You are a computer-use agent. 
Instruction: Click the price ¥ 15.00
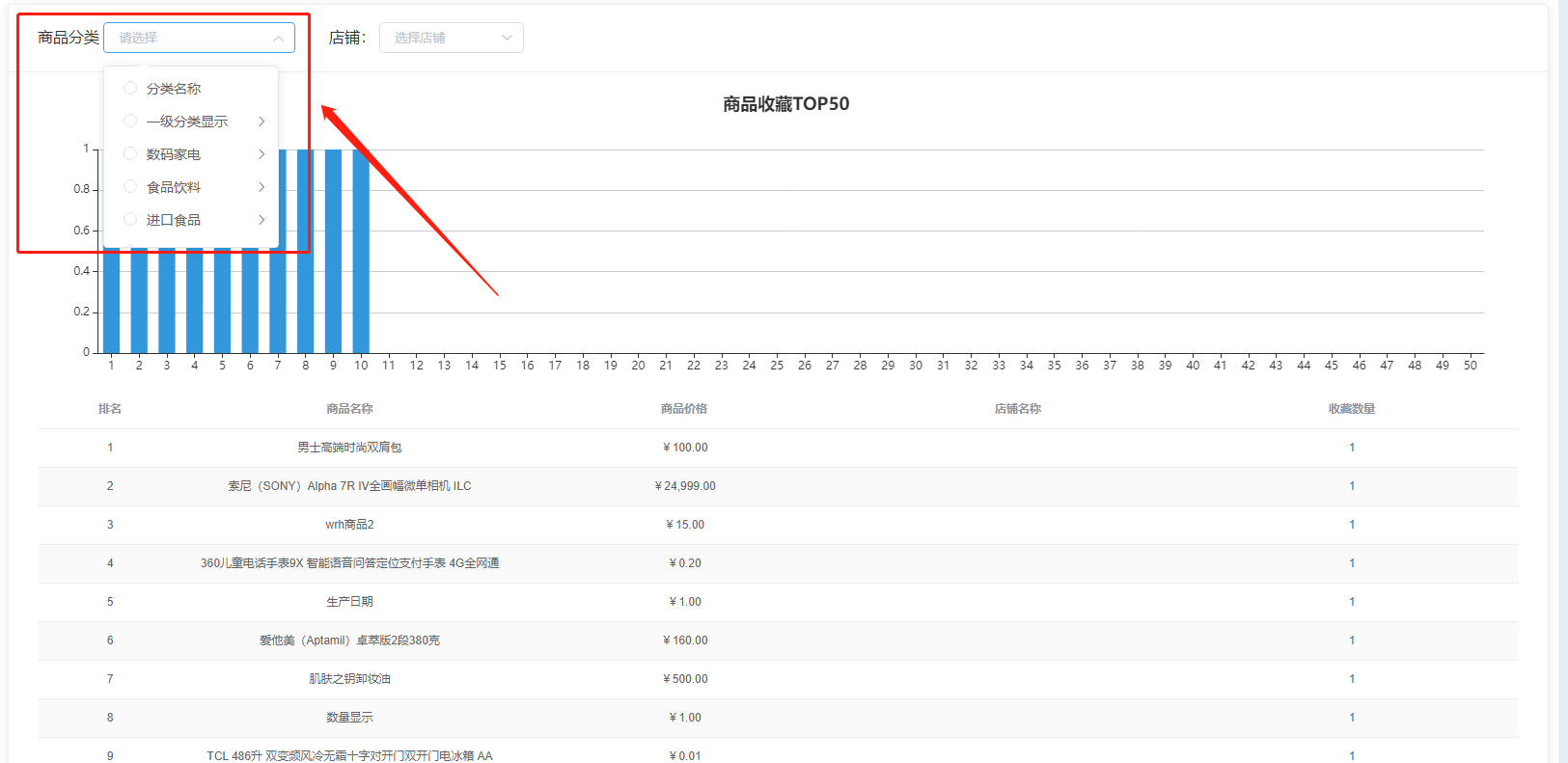[x=685, y=525]
